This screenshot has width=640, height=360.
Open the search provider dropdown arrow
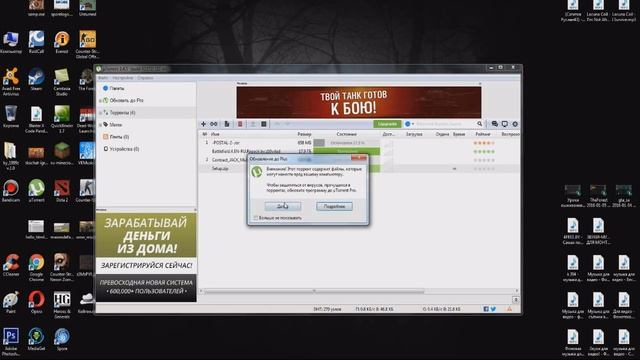[413, 124]
